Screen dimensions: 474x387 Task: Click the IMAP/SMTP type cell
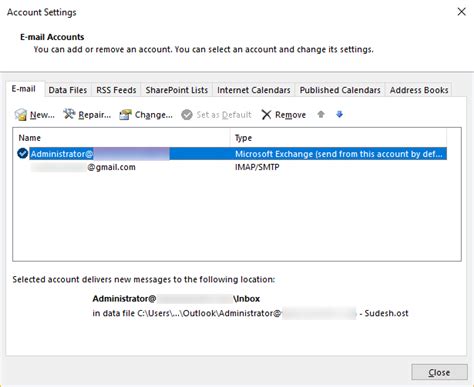tap(257, 167)
